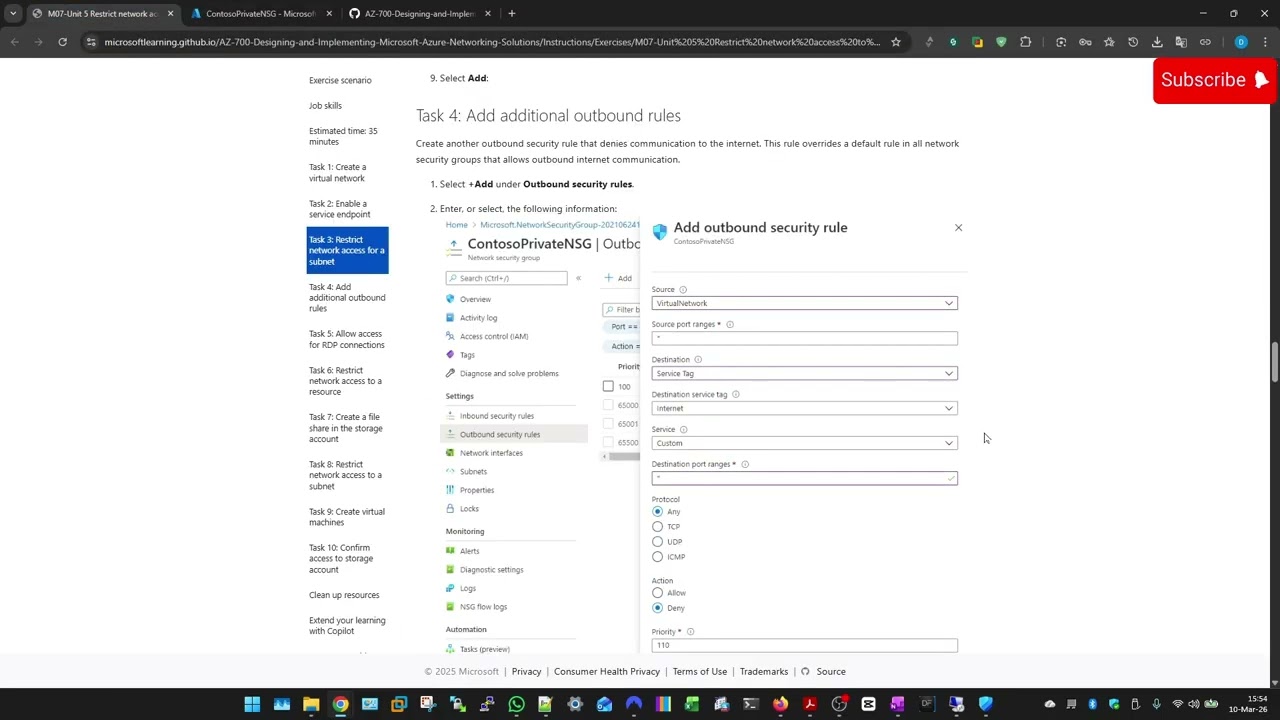Image resolution: width=1280 pixels, height=720 pixels.
Task: Open Clean up resources sidebar link
Action: (x=344, y=595)
